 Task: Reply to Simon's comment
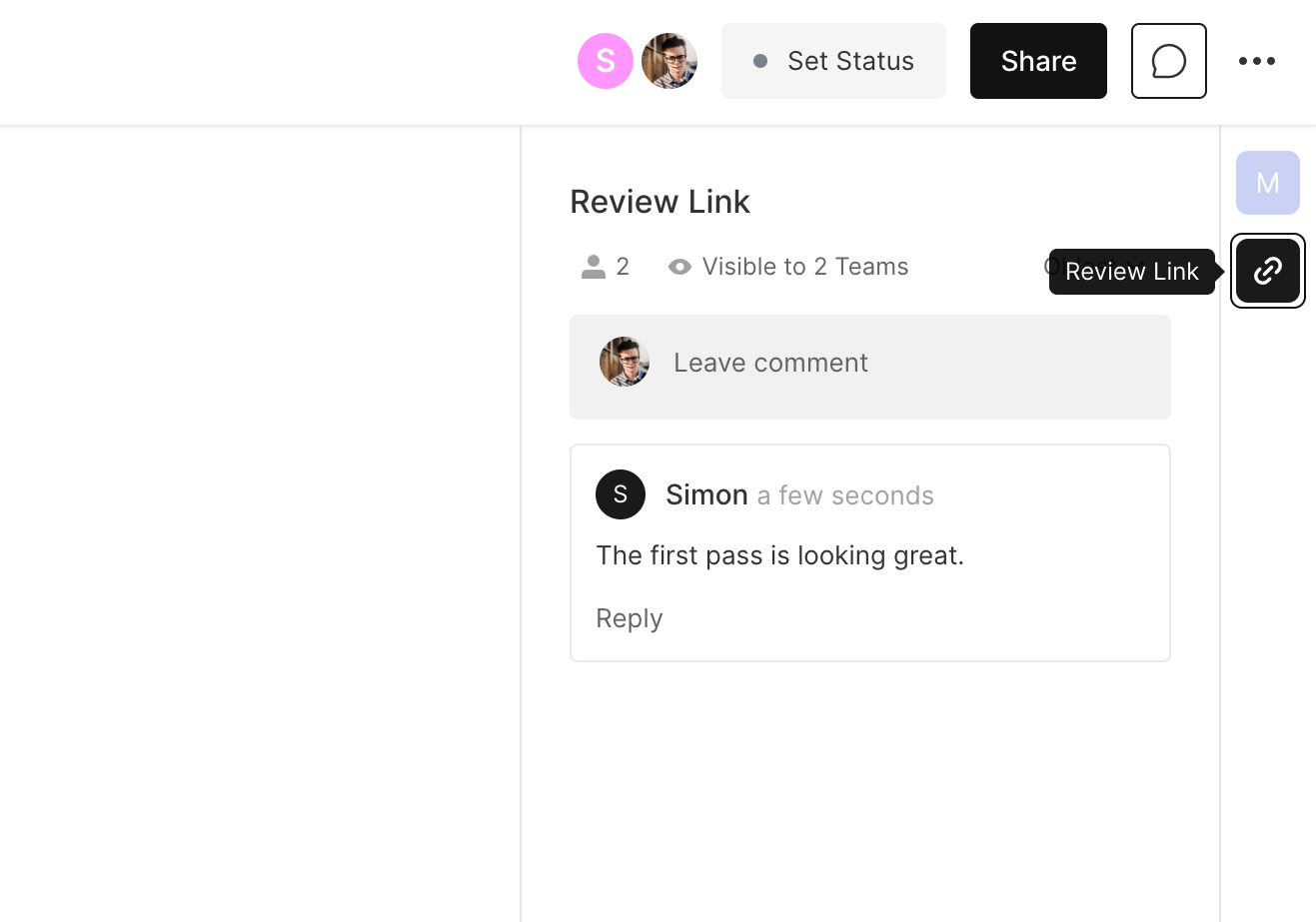[629, 618]
